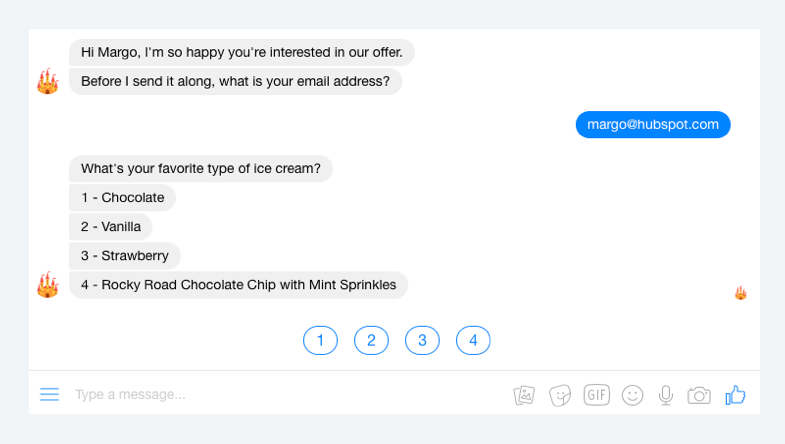
Task: Choose quick reply 3
Action: point(423,340)
